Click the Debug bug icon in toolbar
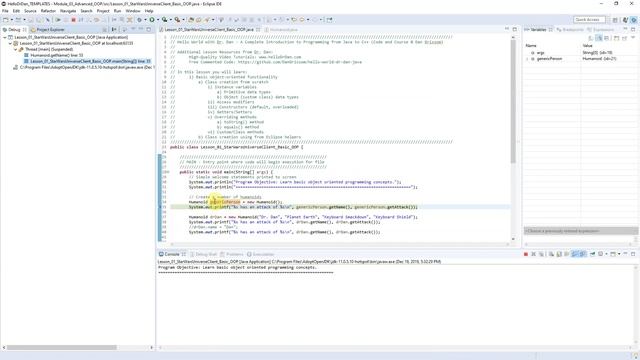The width and height of the screenshot is (640, 360). click(140, 20)
